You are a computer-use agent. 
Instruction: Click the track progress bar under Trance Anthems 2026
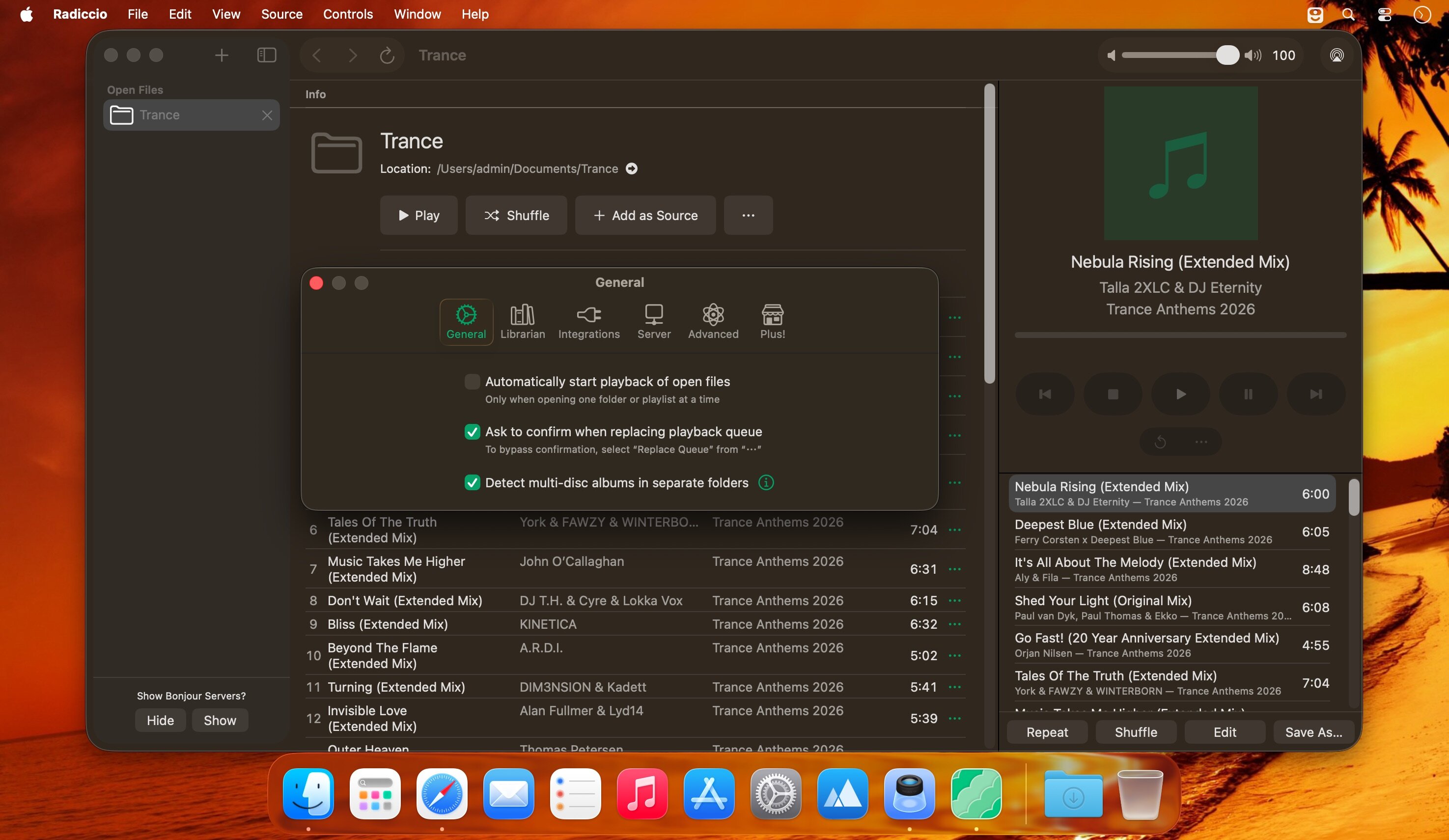(1180, 335)
